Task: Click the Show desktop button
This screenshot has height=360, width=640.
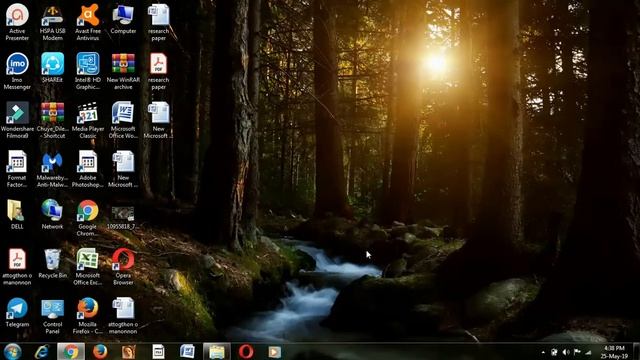Action: 636,351
